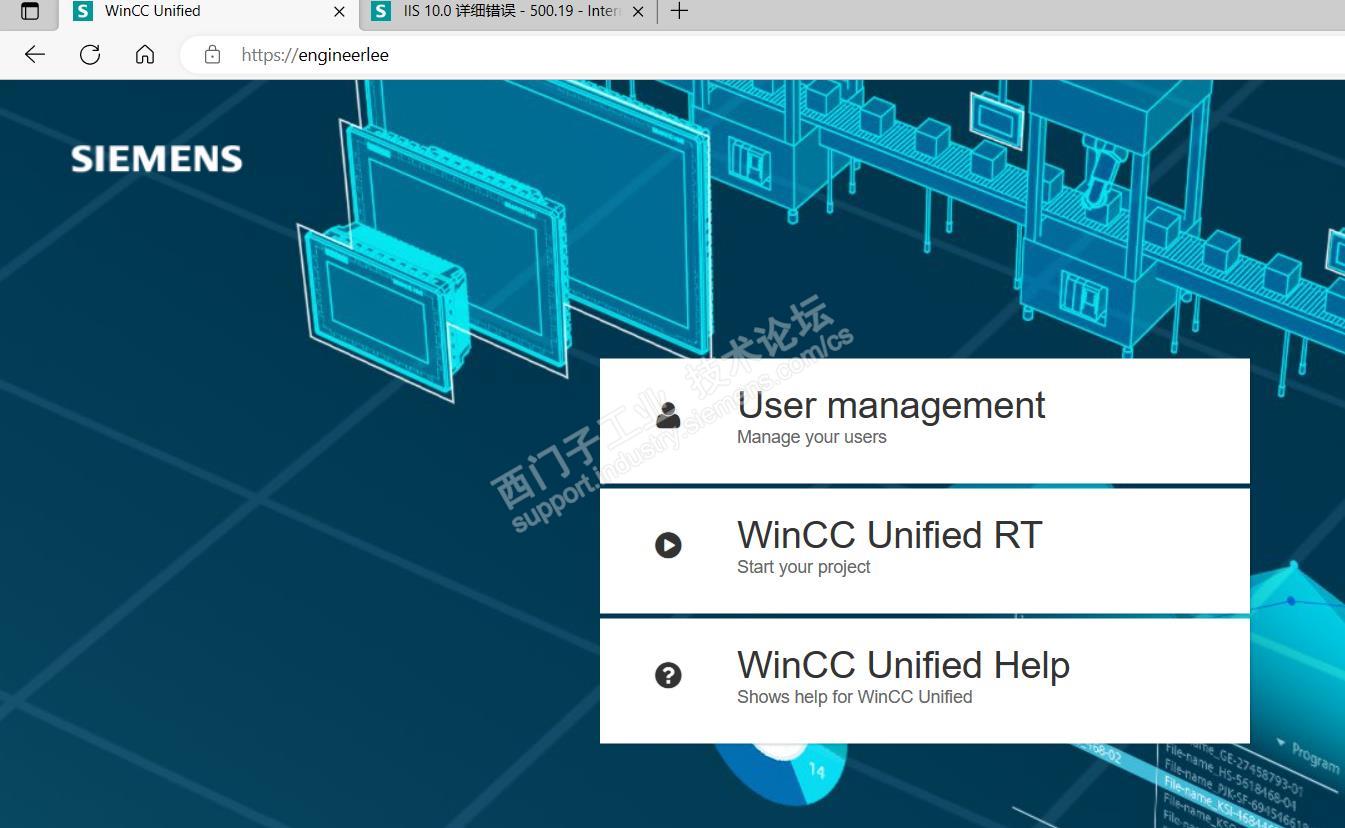Viewport: 1345px width, 828px height.
Task: View site security information lock icon
Action: click(212, 55)
